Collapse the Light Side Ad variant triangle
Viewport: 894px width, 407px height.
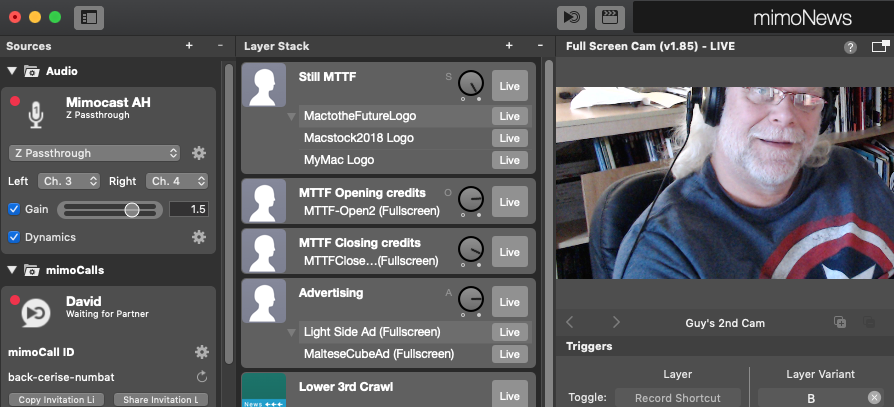(x=291, y=332)
